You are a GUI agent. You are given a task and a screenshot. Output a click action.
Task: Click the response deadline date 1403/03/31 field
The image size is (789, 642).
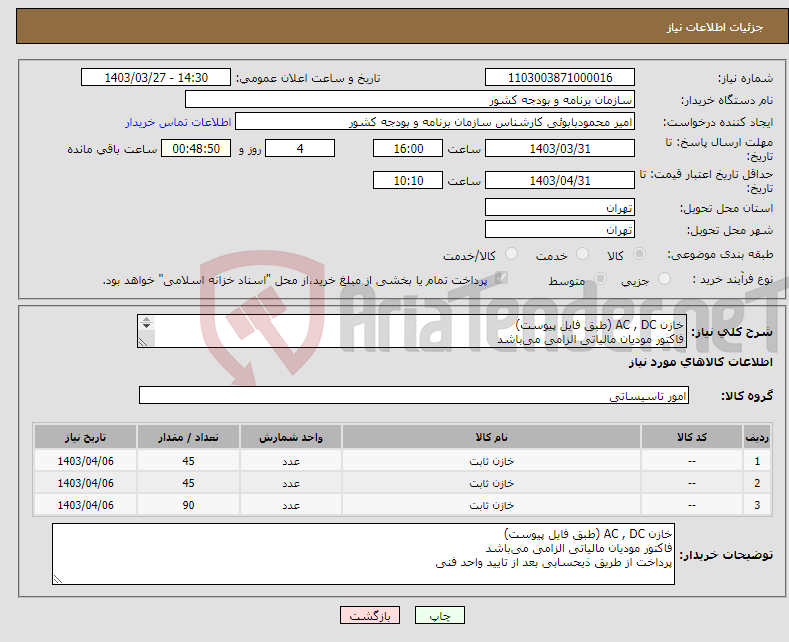pyautogui.click(x=560, y=148)
